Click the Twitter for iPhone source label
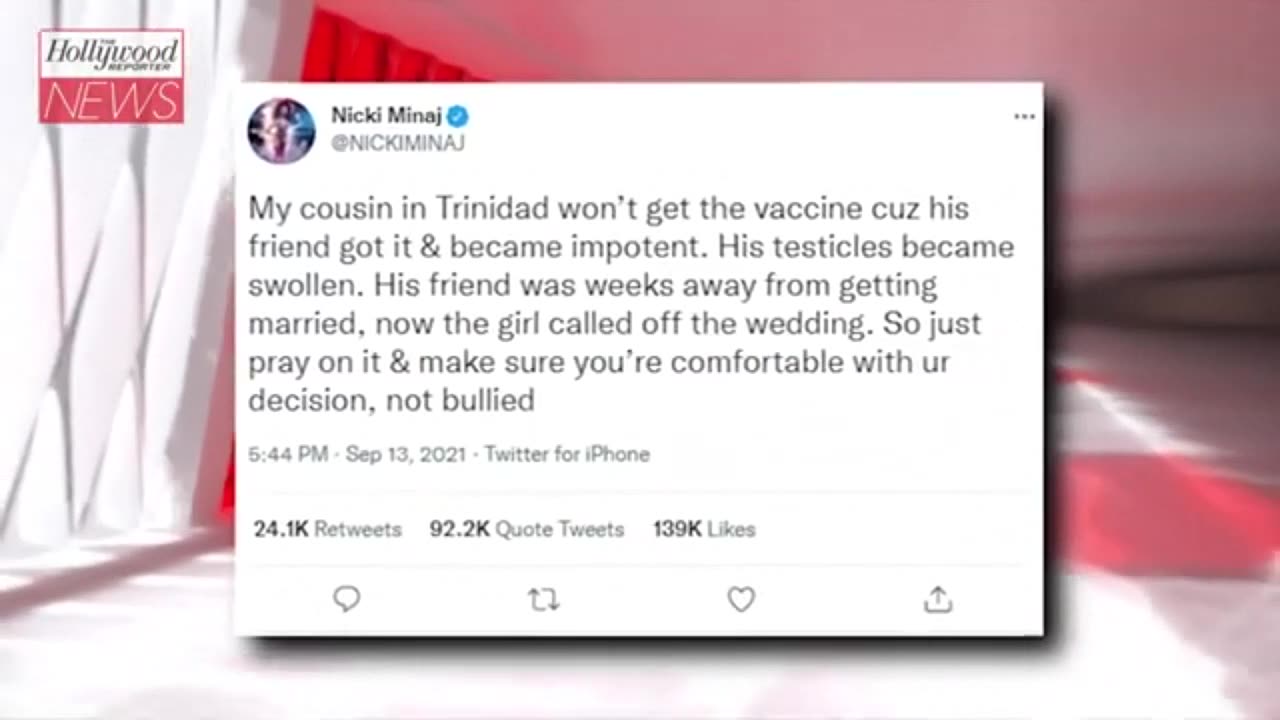This screenshot has width=1280, height=720. (x=567, y=454)
